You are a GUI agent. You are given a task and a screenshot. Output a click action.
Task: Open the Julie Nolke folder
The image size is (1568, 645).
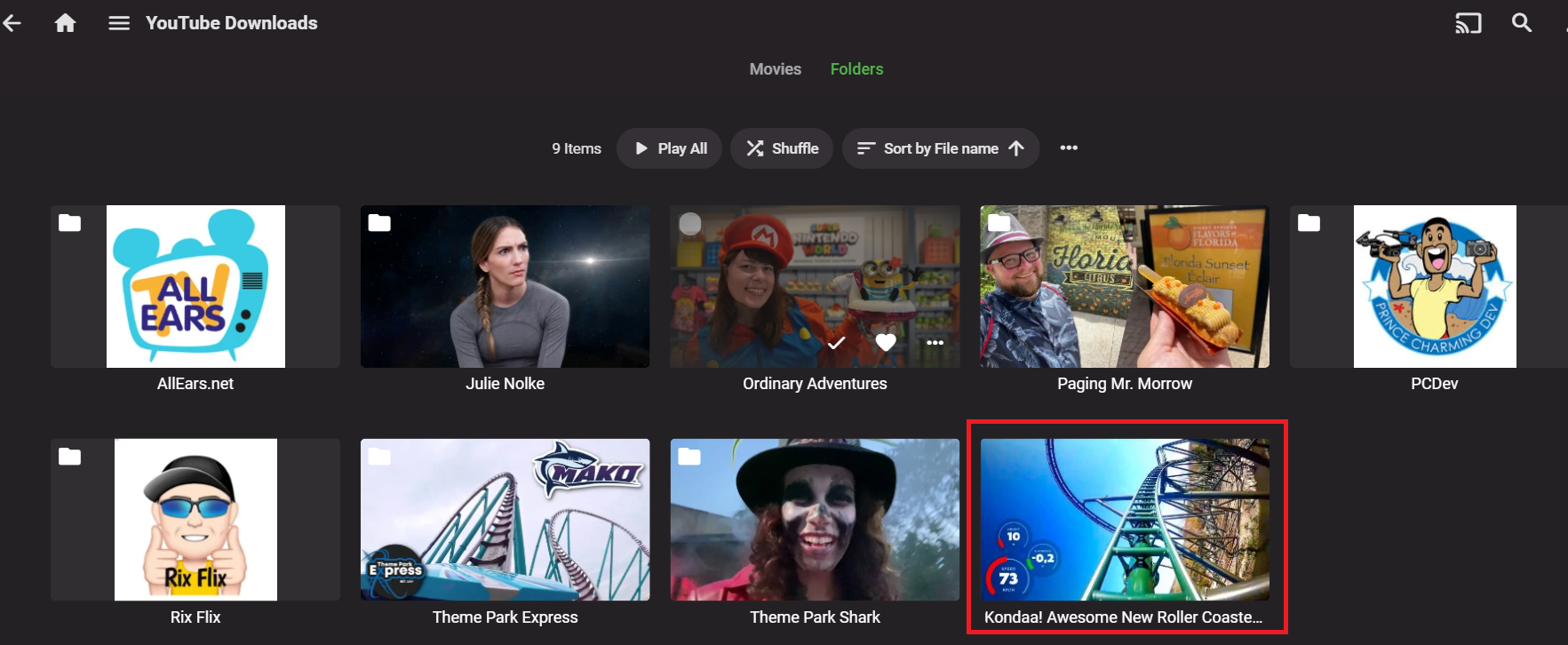pyautogui.click(x=505, y=286)
